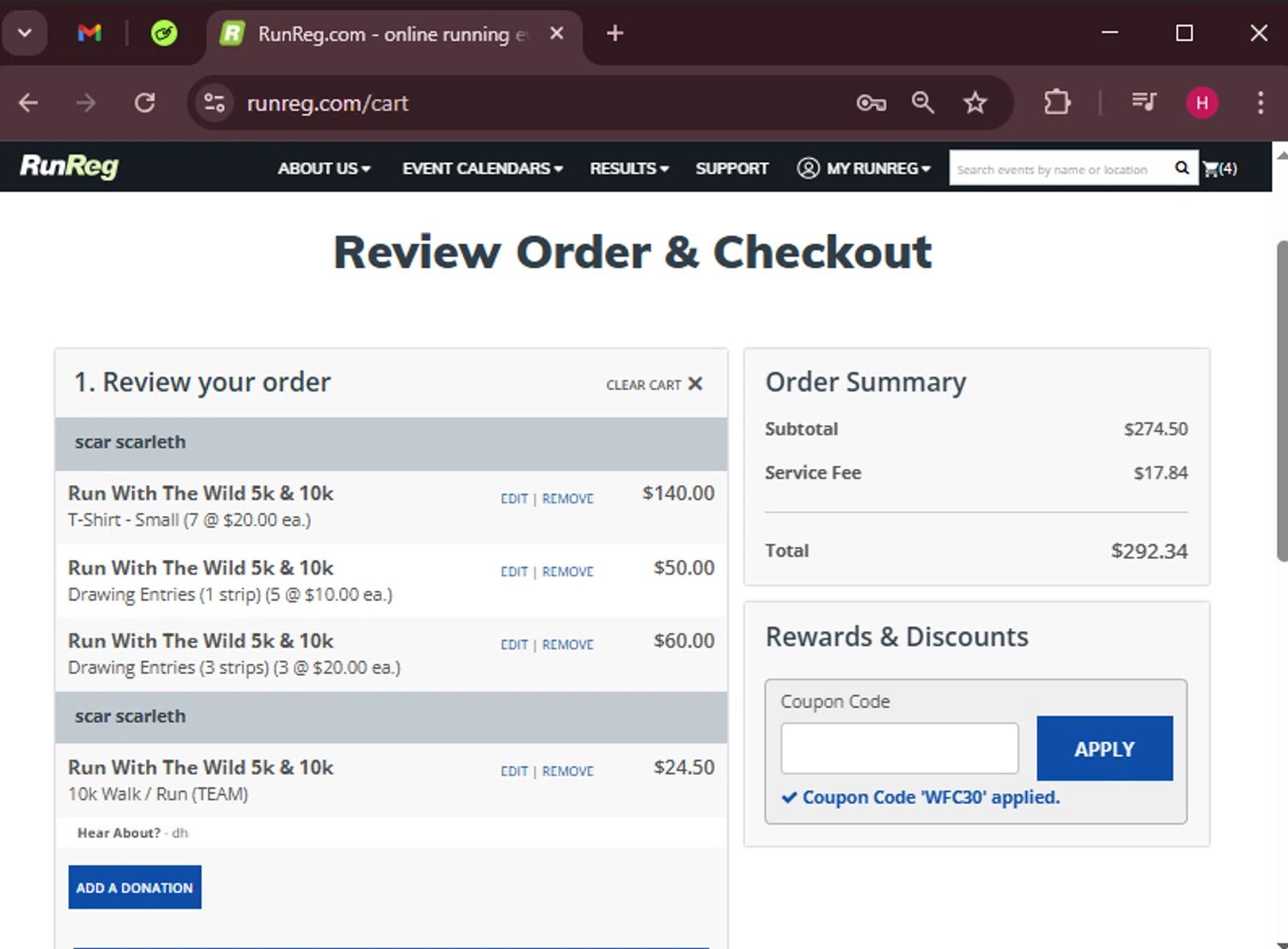Expand the Results menu
Viewport: 1288px width, 949px height.
pyautogui.click(x=629, y=168)
